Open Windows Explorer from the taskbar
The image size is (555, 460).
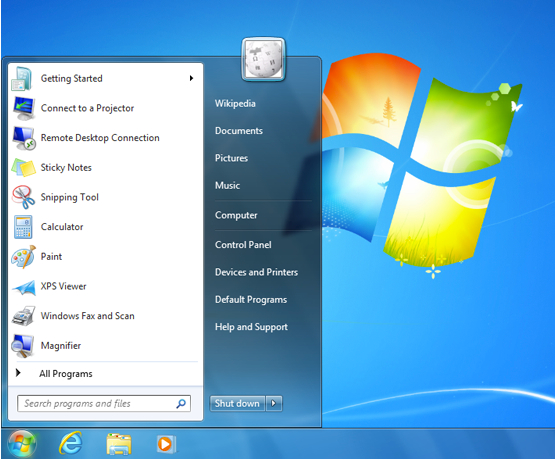pos(119,444)
